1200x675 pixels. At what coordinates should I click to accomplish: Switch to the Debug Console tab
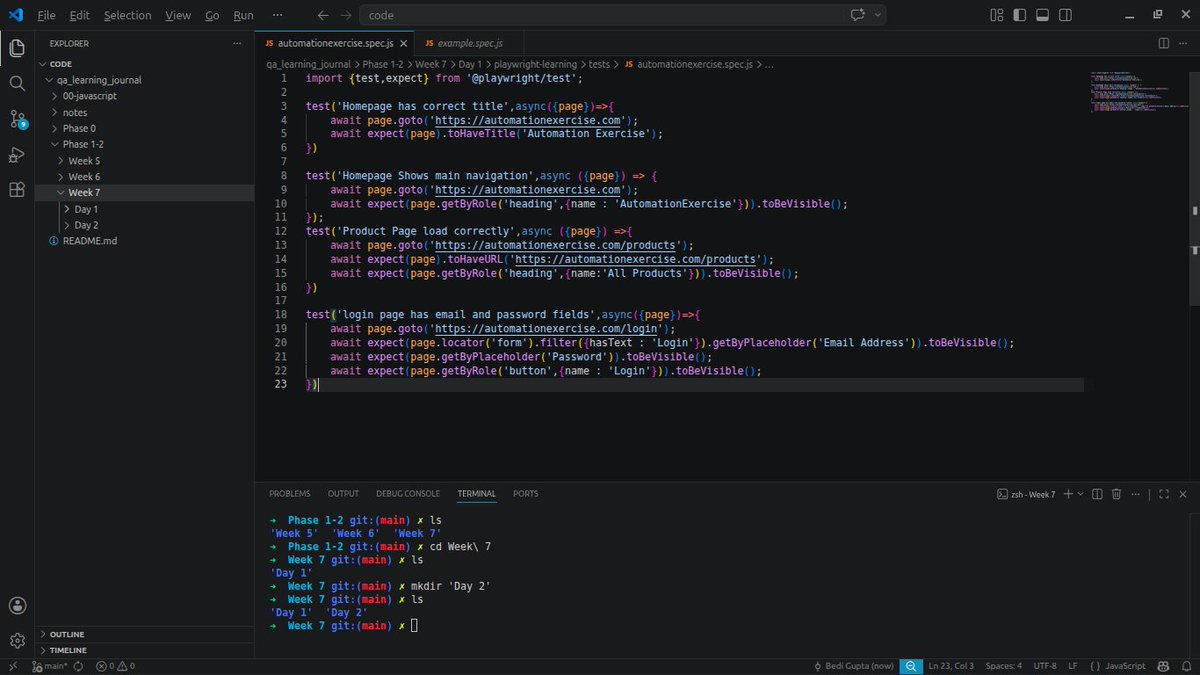pyautogui.click(x=408, y=494)
